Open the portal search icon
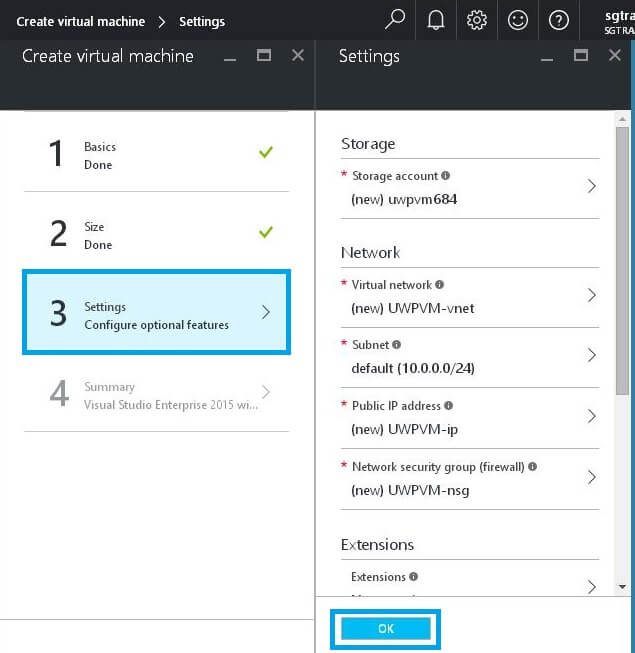Image resolution: width=635 pixels, height=653 pixels. 396,19
